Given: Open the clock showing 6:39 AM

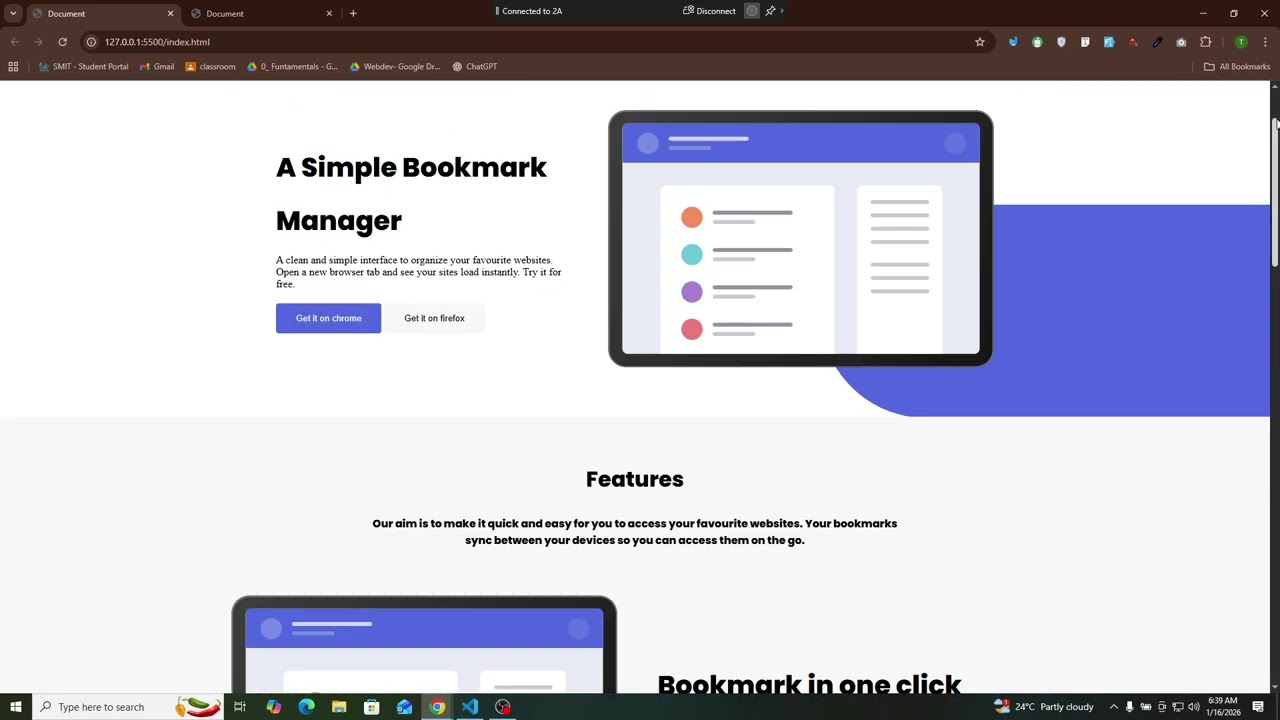Looking at the screenshot, I should pos(1223,707).
